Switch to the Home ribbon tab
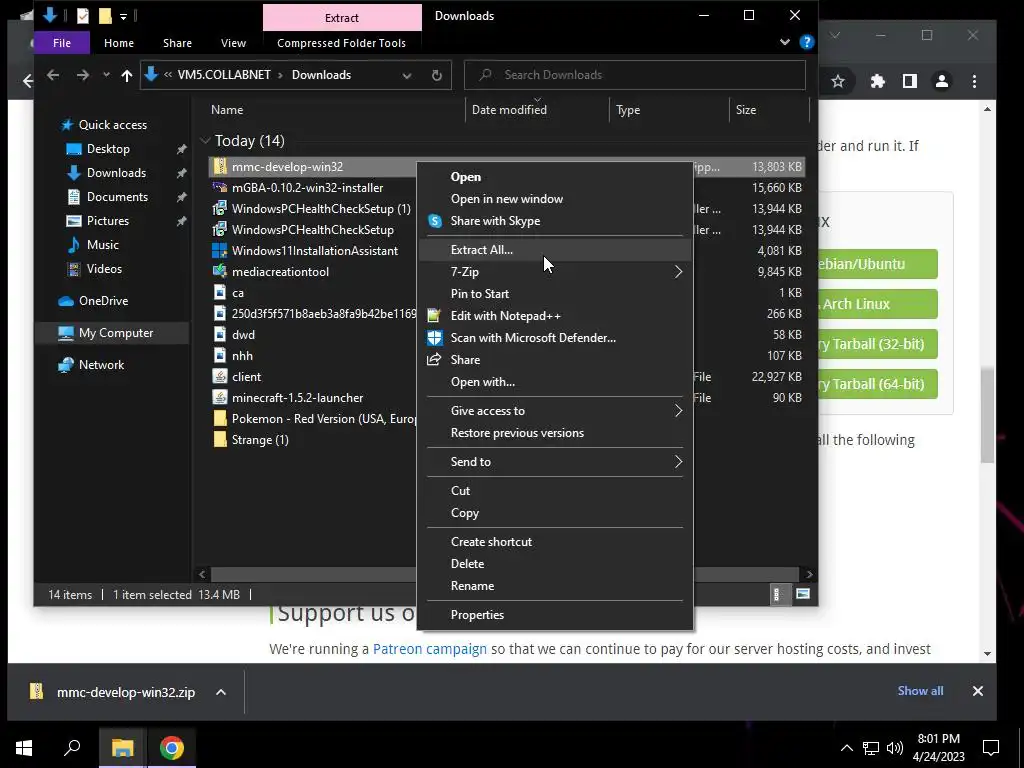1024x768 pixels. pyautogui.click(x=119, y=43)
